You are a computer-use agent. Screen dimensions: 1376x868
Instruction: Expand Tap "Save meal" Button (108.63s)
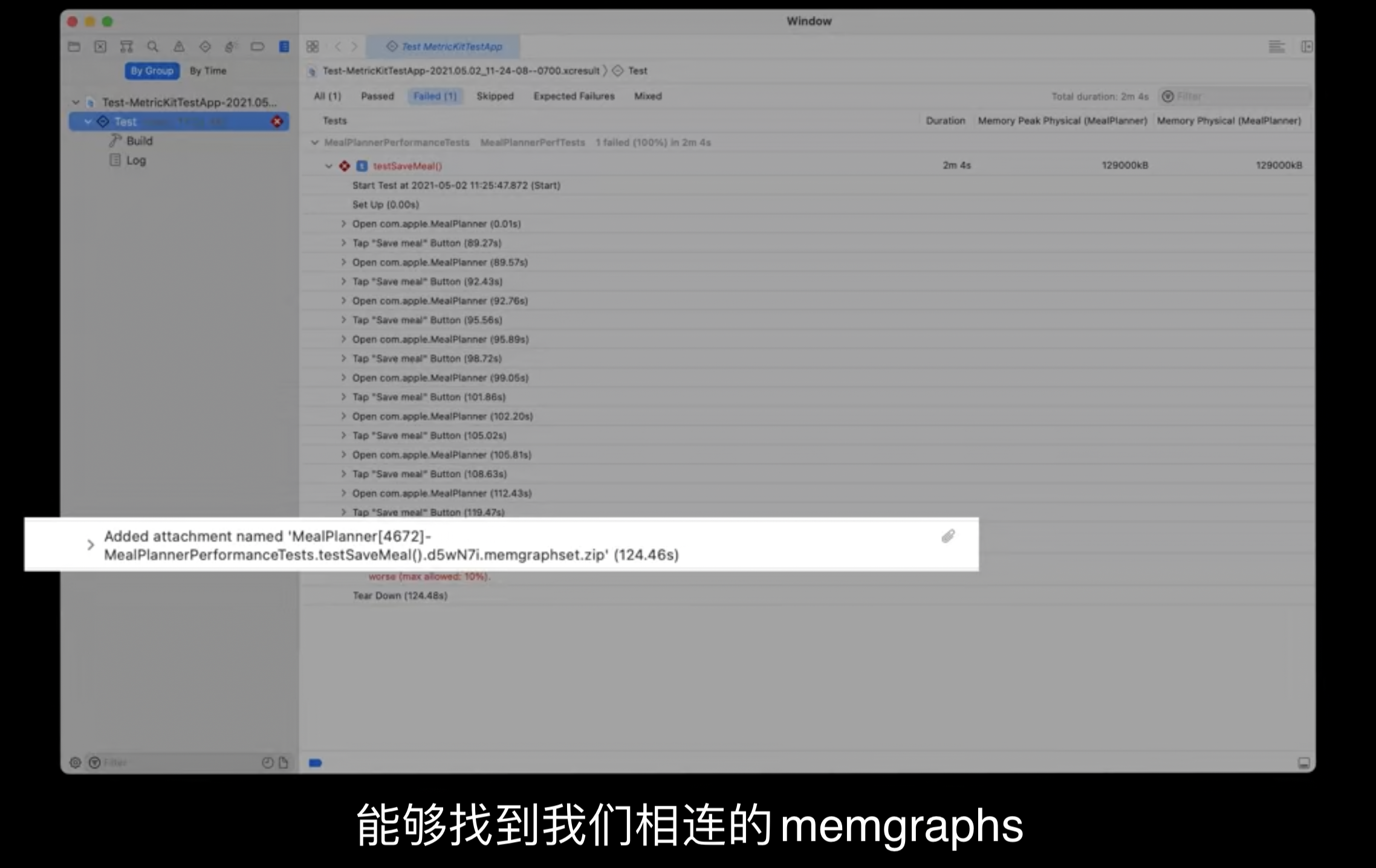(343, 474)
